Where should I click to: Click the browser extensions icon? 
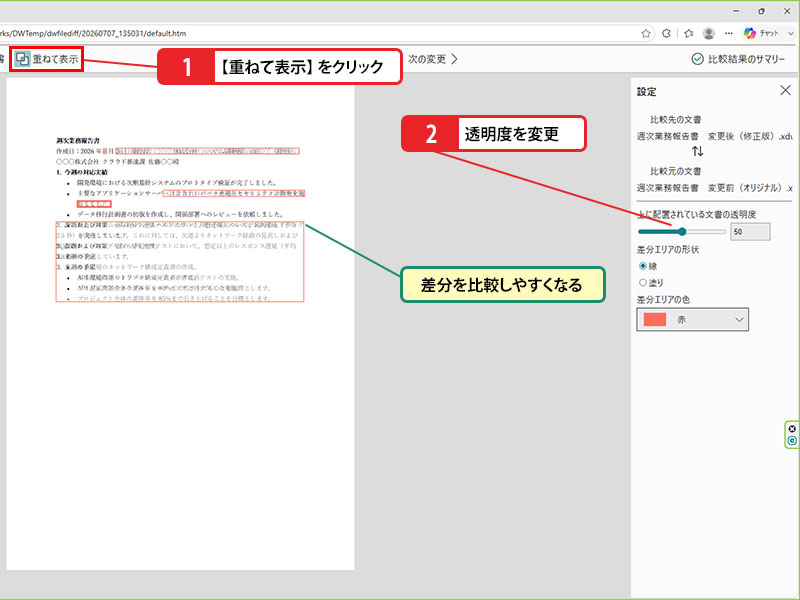tap(666, 34)
